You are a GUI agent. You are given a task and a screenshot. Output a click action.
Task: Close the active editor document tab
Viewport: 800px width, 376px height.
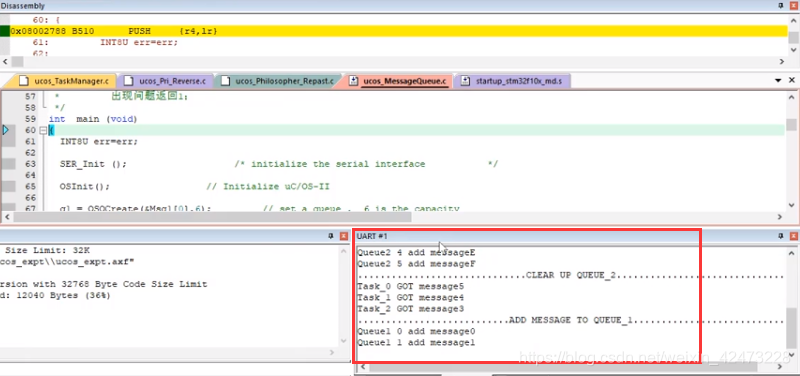pos(792,81)
